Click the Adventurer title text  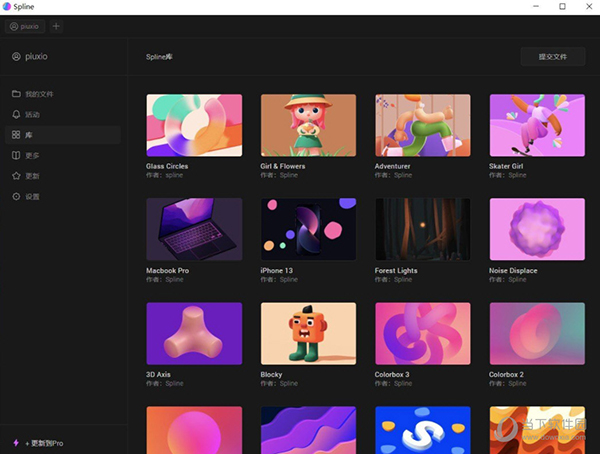(392, 166)
